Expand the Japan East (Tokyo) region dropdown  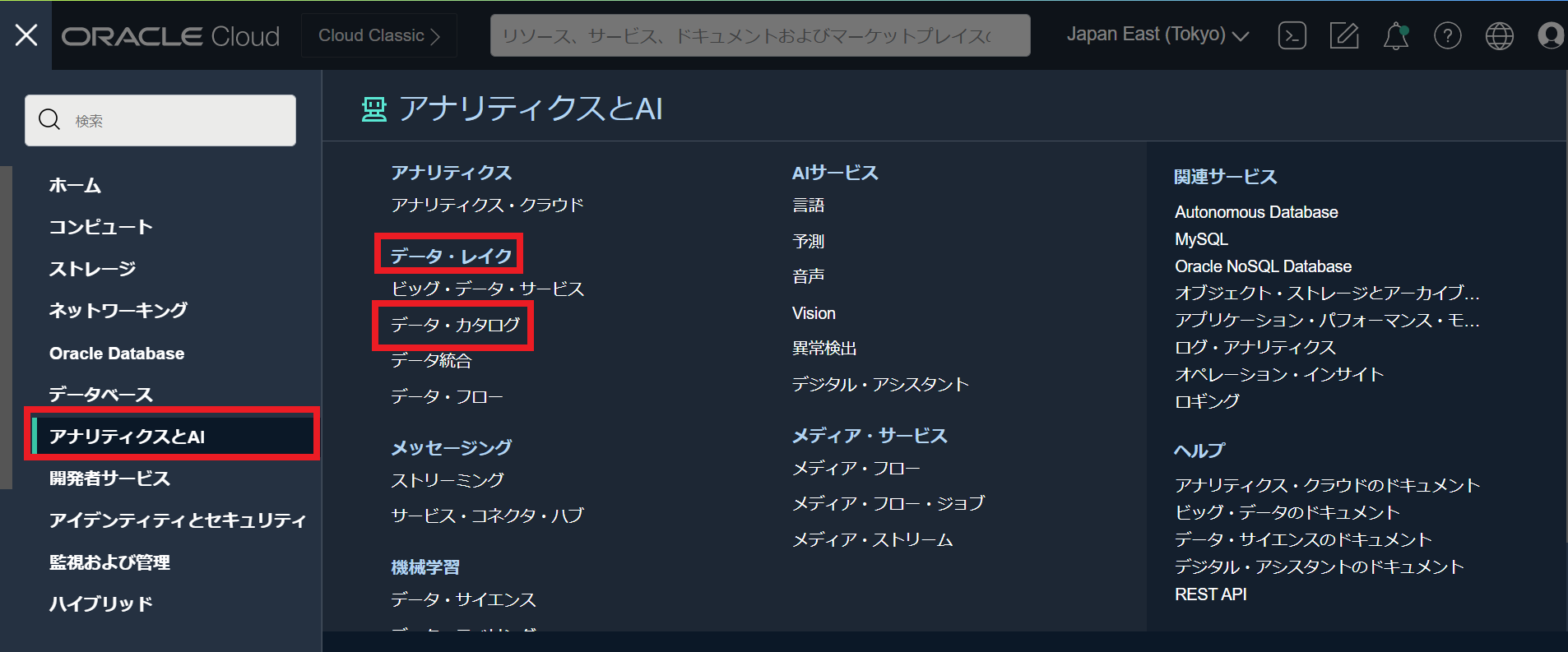coord(1157,35)
